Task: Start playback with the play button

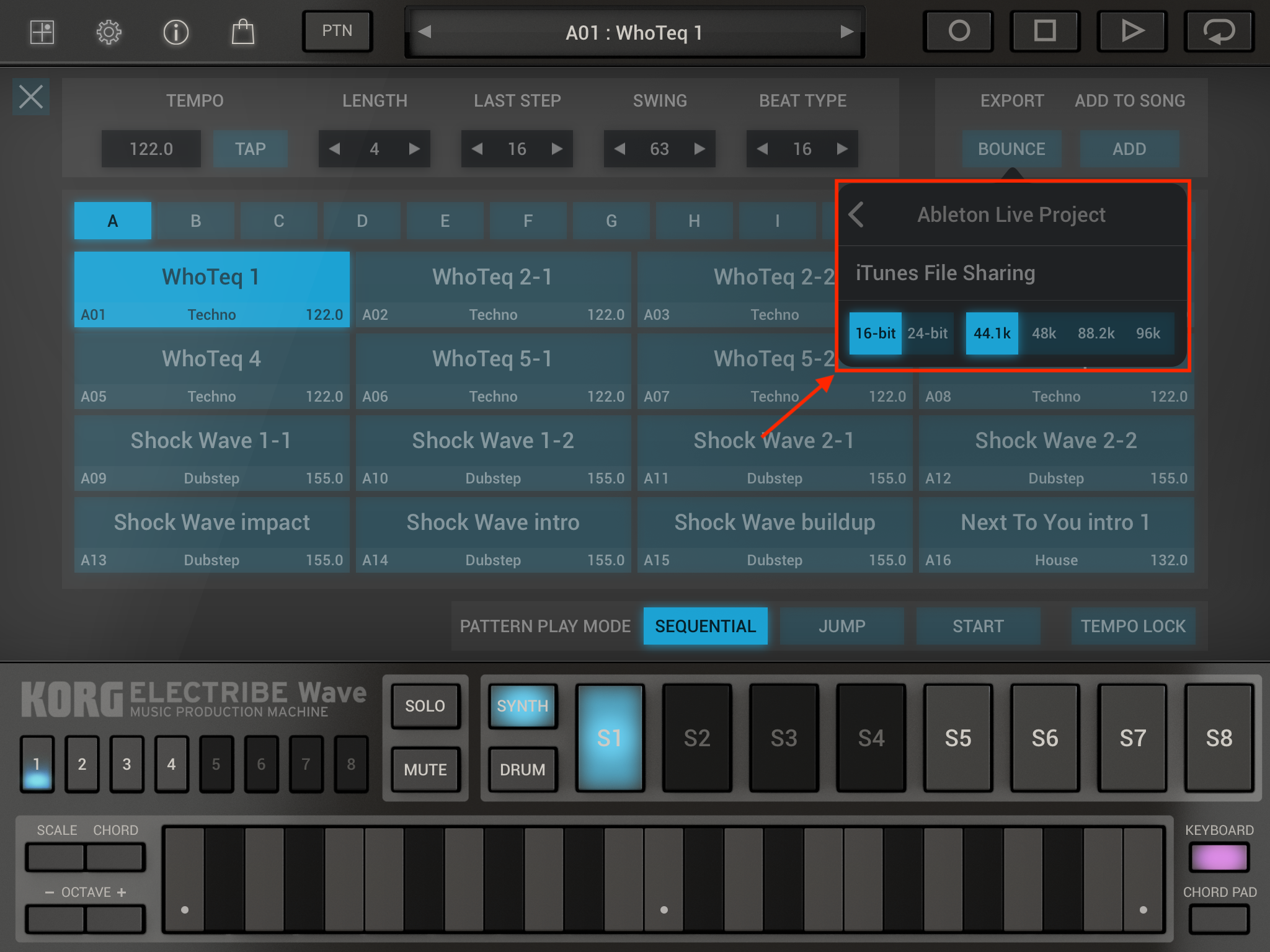Action: (x=1132, y=31)
